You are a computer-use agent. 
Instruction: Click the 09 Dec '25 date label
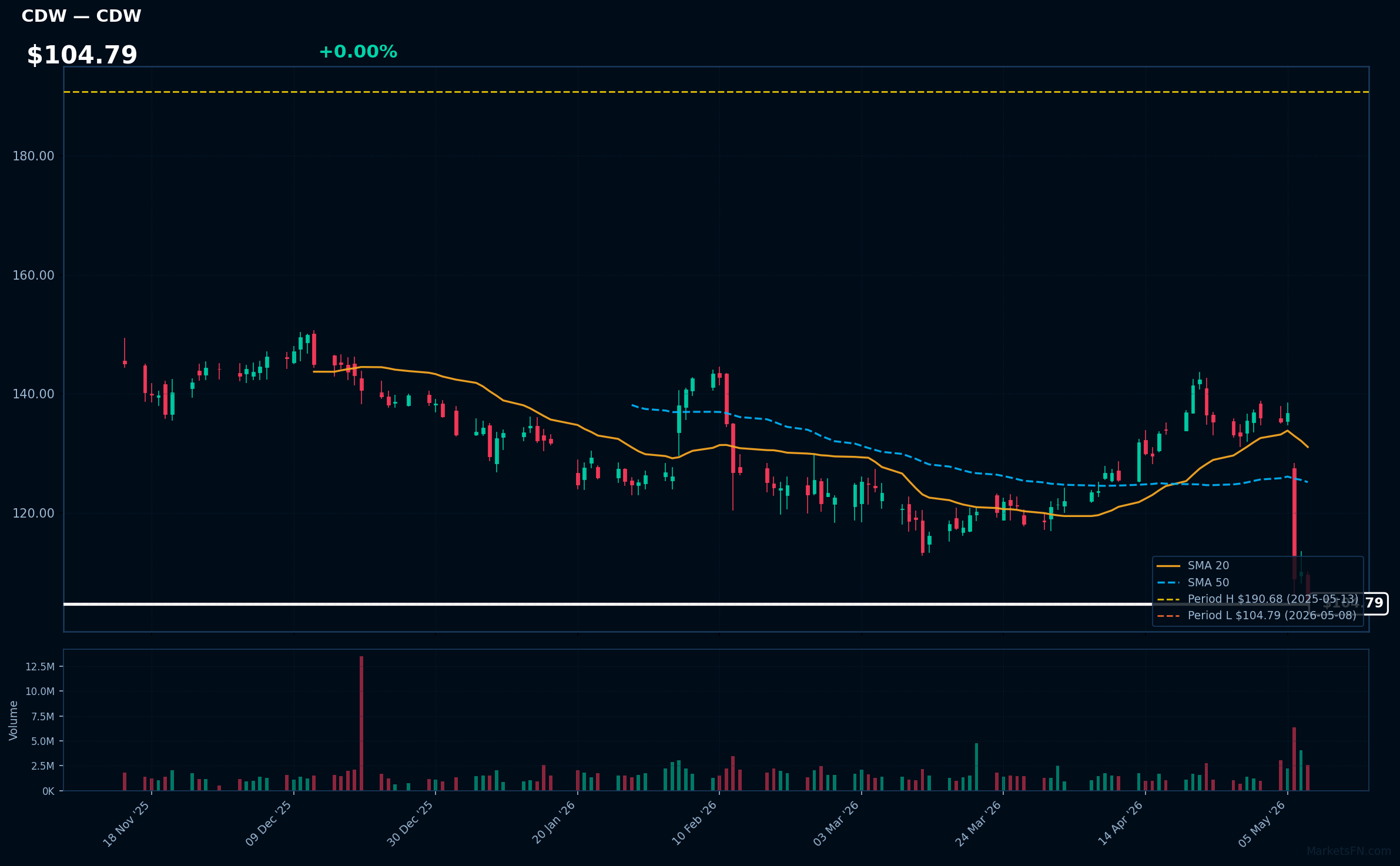tap(269, 824)
